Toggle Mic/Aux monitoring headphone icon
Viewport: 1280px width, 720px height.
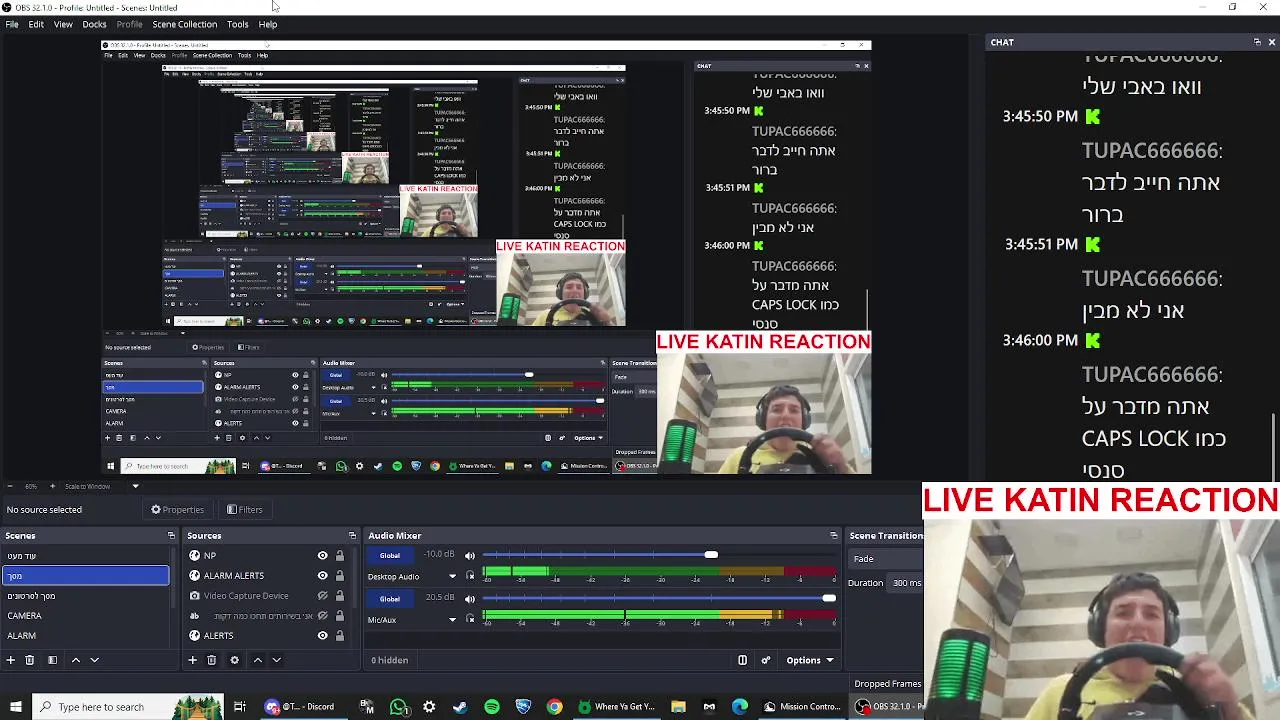click(x=470, y=619)
